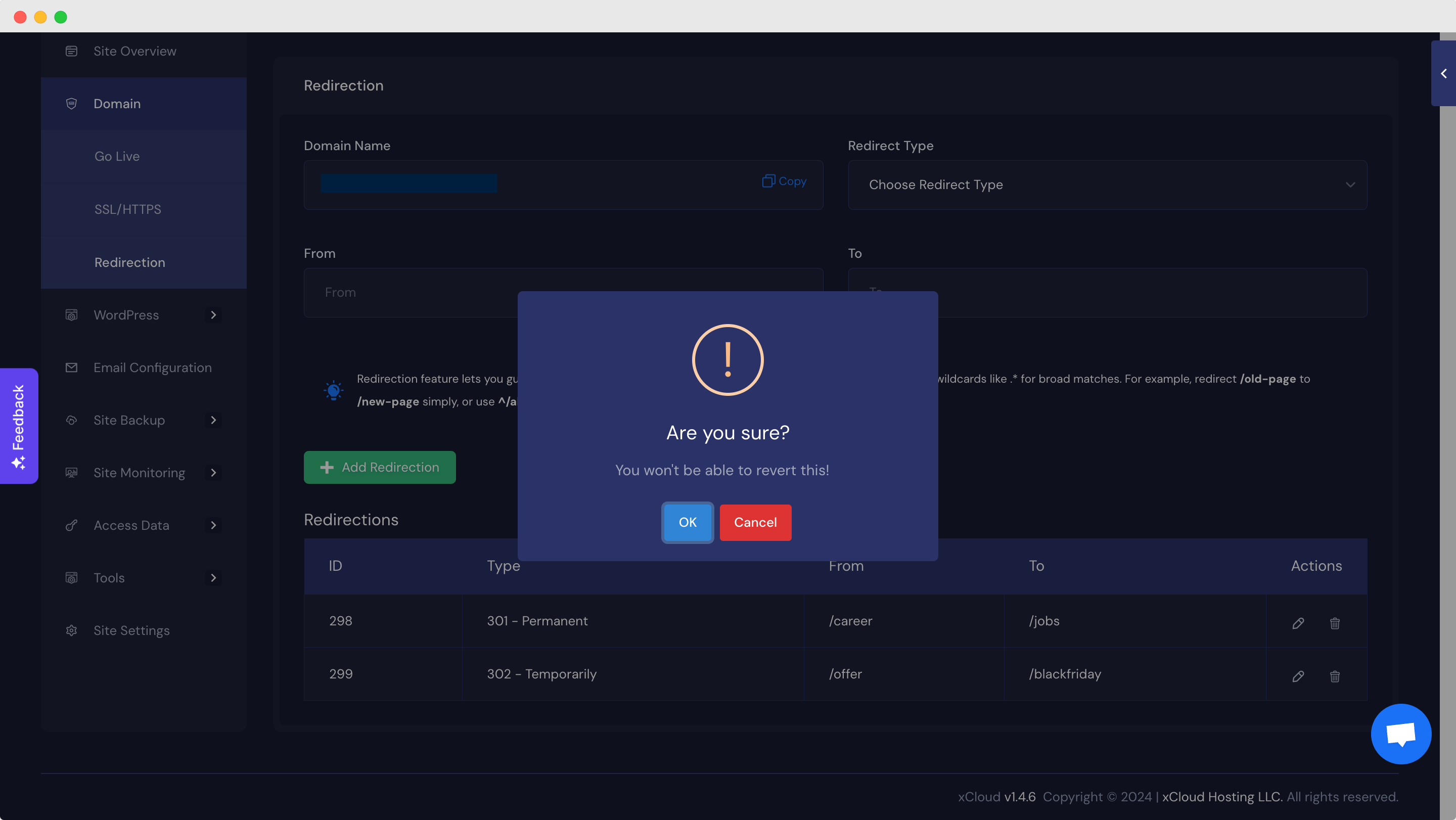Expand Site Monitoring submenu chevron
This screenshot has height=820, width=1456.
tap(213, 473)
